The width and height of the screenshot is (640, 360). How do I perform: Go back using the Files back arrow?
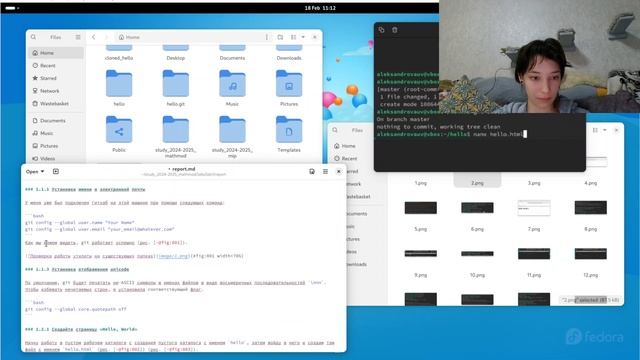93,37
